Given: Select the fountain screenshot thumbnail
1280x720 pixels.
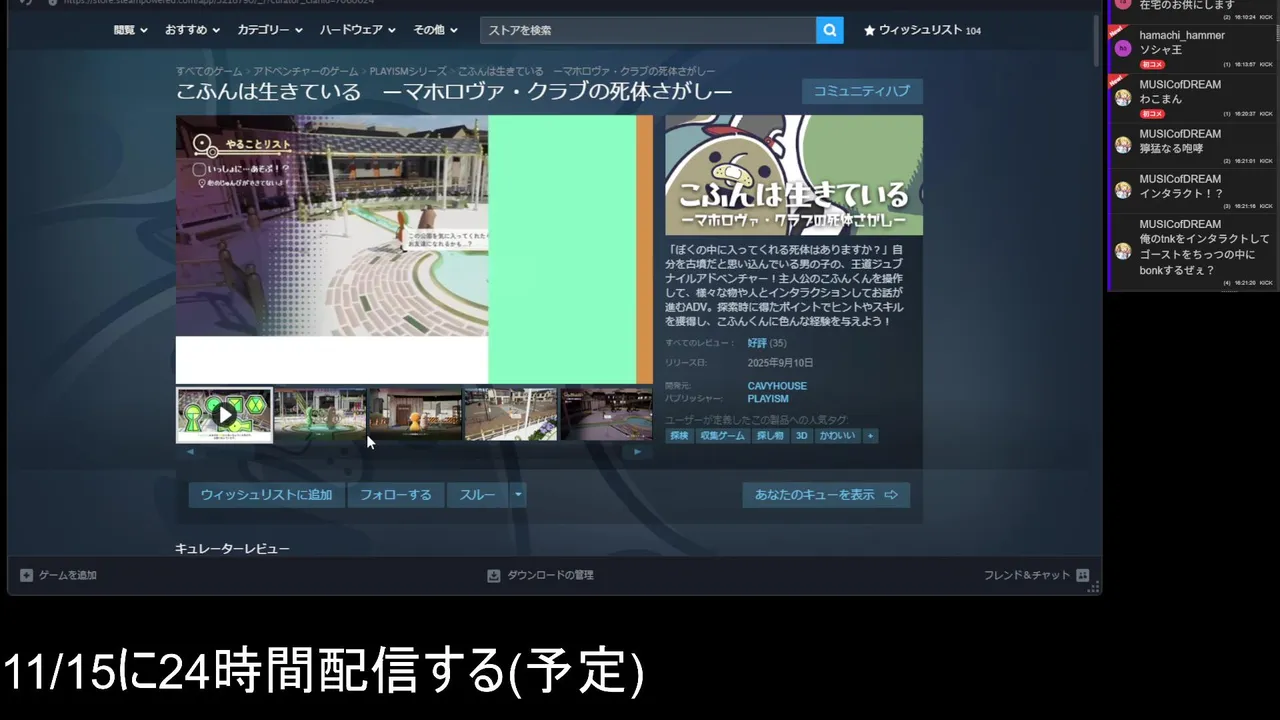Looking at the screenshot, I should 320,414.
